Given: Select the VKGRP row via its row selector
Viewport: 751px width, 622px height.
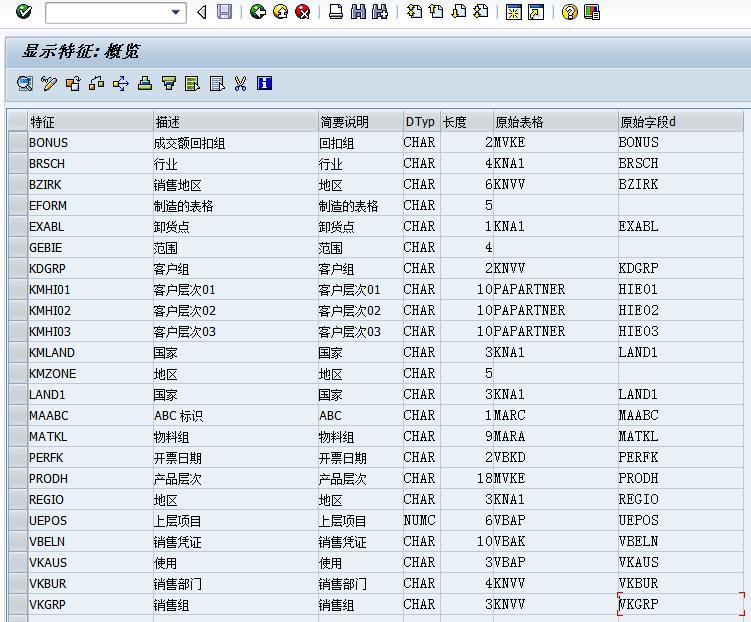Looking at the screenshot, I should (x=18, y=605).
